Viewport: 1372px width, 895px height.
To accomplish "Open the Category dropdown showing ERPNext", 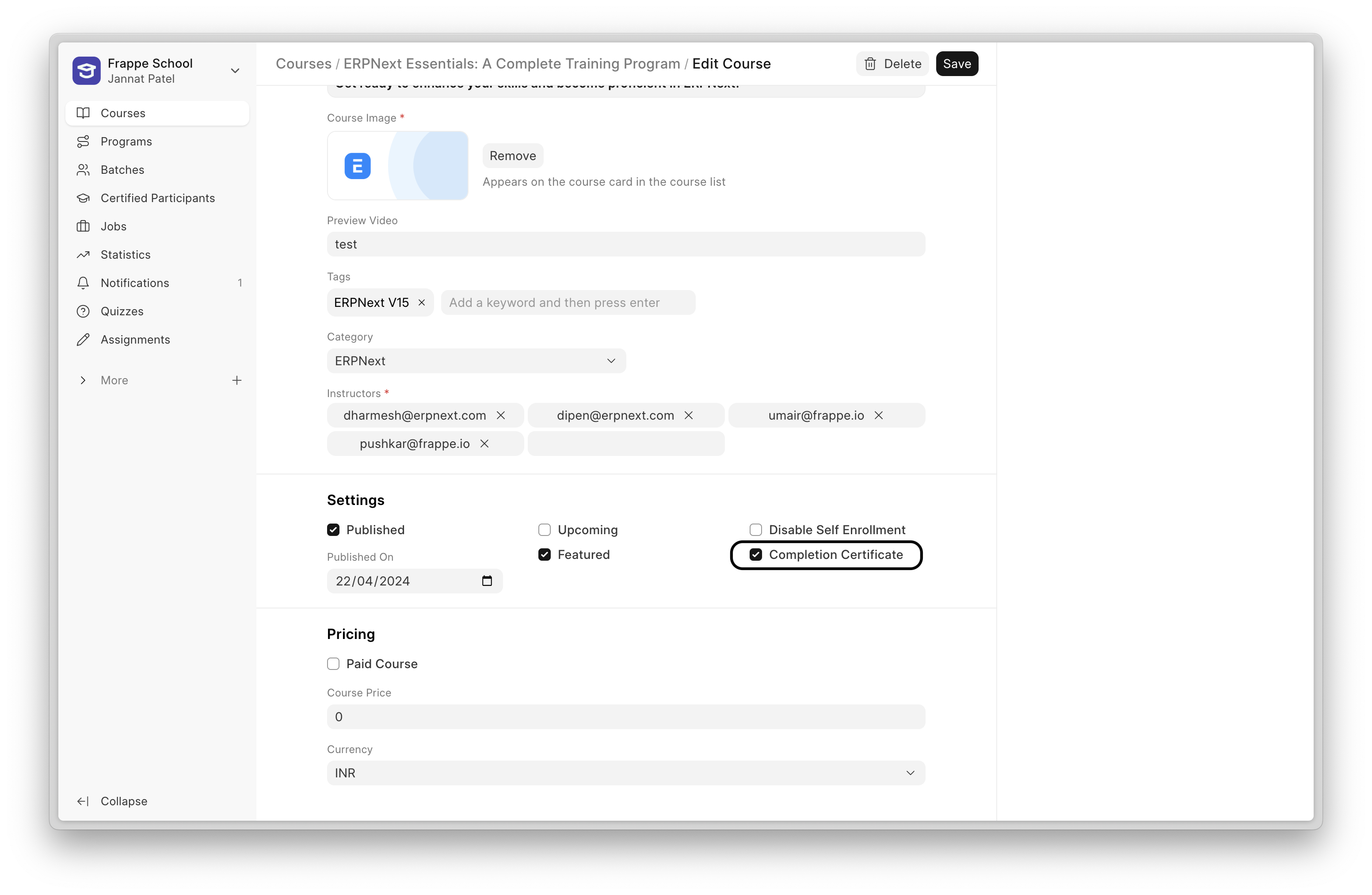I will (x=476, y=361).
